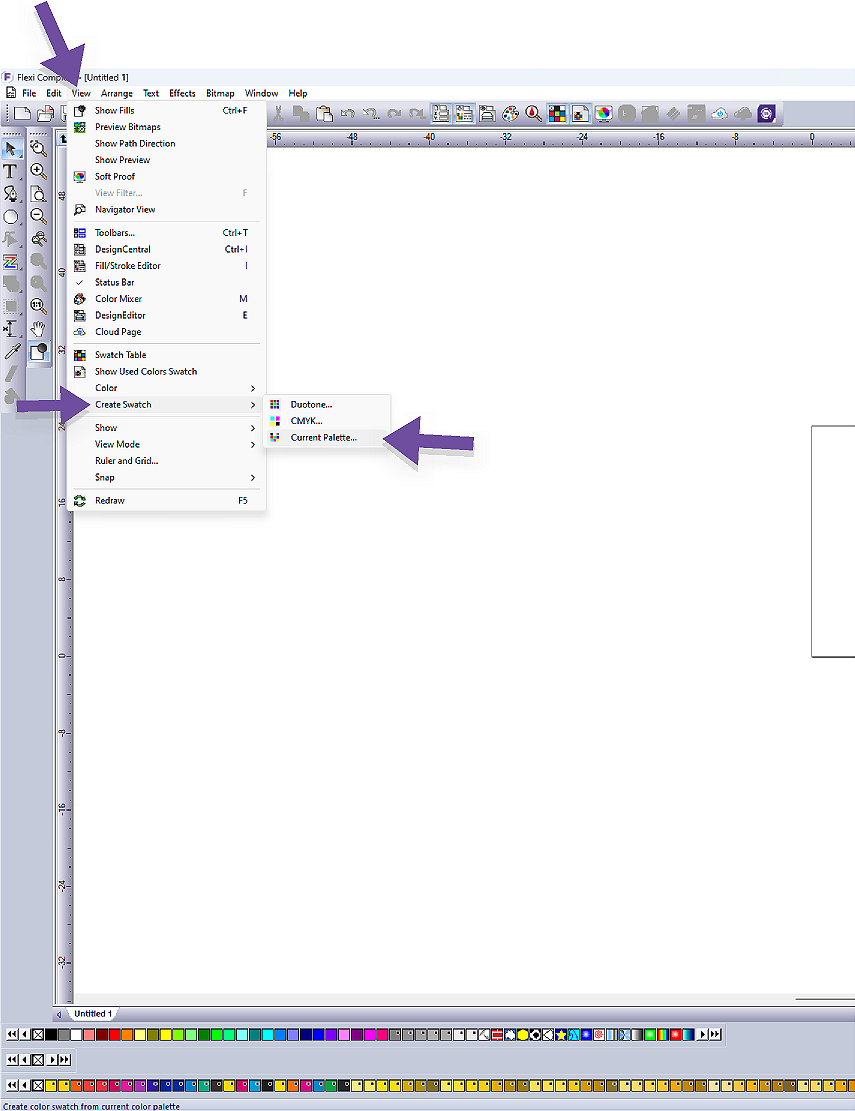Click the Paste clipboard toolbar icon
Image resolution: width=855 pixels, height=1111 pixels.
(324, 114)
